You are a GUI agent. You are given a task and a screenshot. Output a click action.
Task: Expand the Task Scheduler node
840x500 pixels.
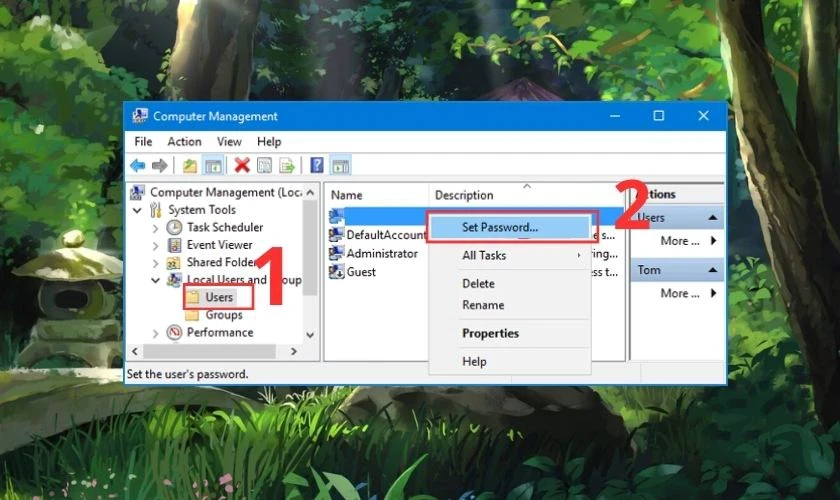pyautogui.click(x=155, y=228)
